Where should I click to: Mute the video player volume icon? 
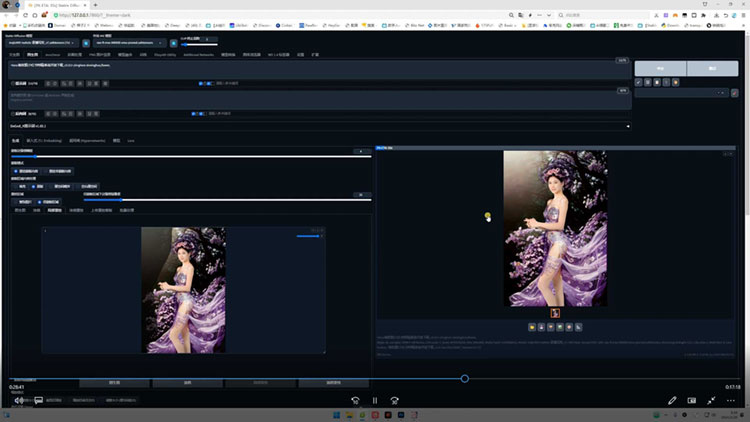pos(19,400)
